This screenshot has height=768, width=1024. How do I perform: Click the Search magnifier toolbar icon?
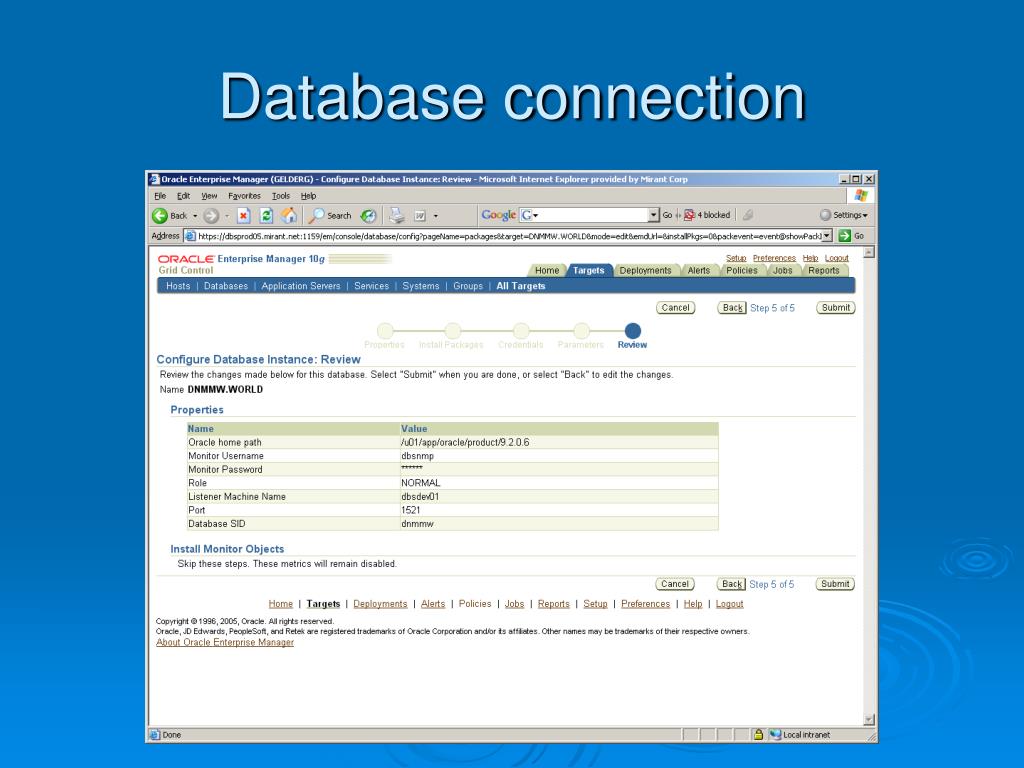pyautogui.click(x=317, y=216)
